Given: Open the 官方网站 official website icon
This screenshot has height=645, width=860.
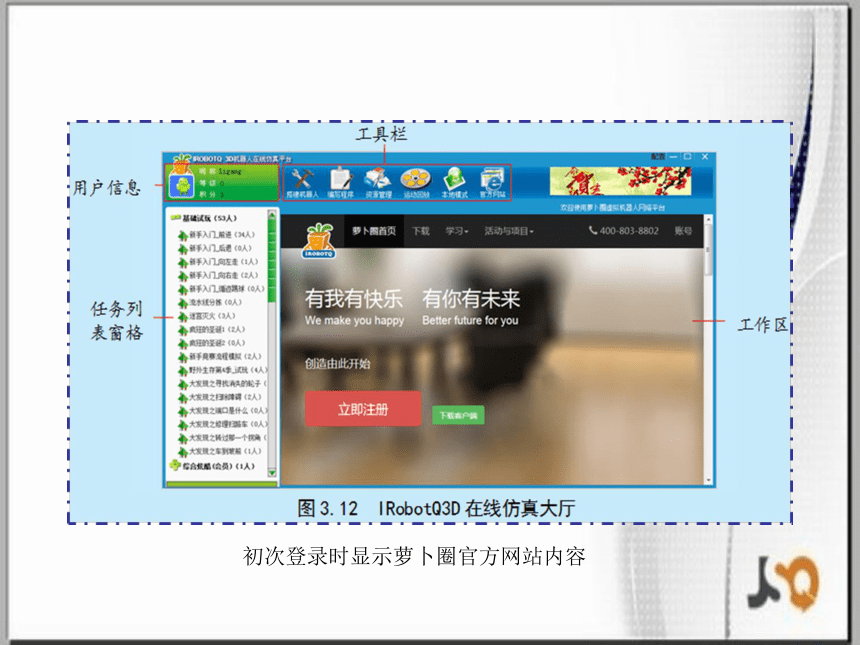Looking at the screenshot, I should coord(493,183).
